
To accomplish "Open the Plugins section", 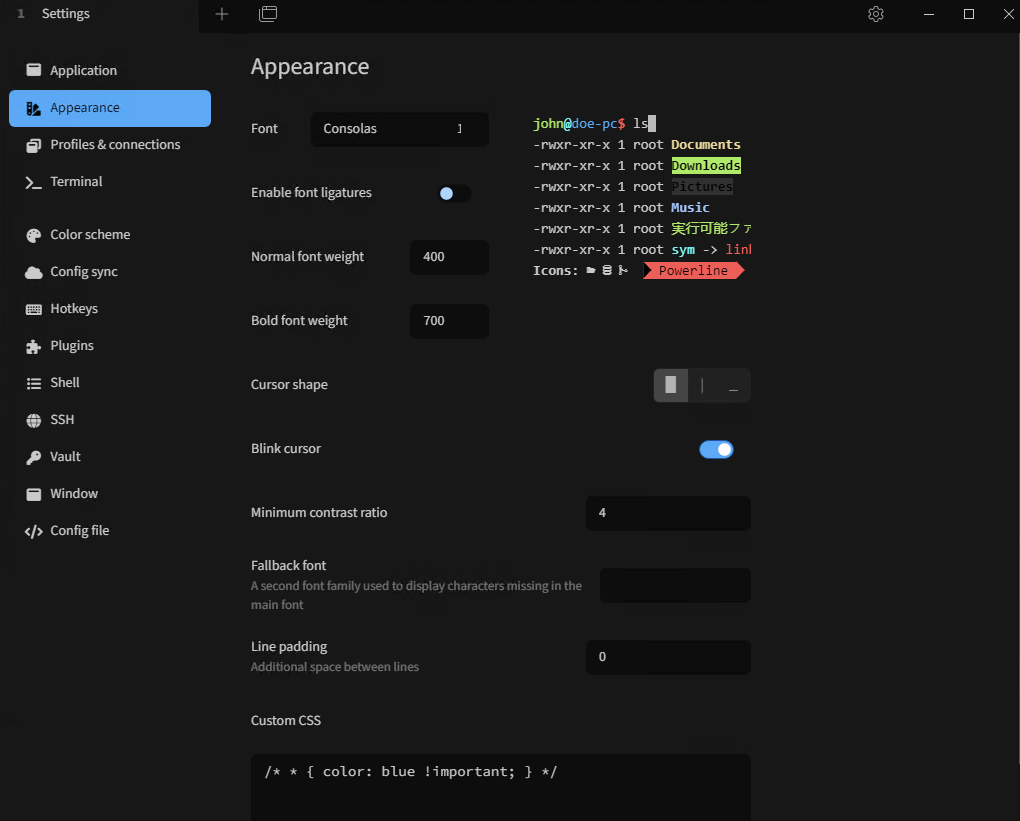I will [110, 345].
